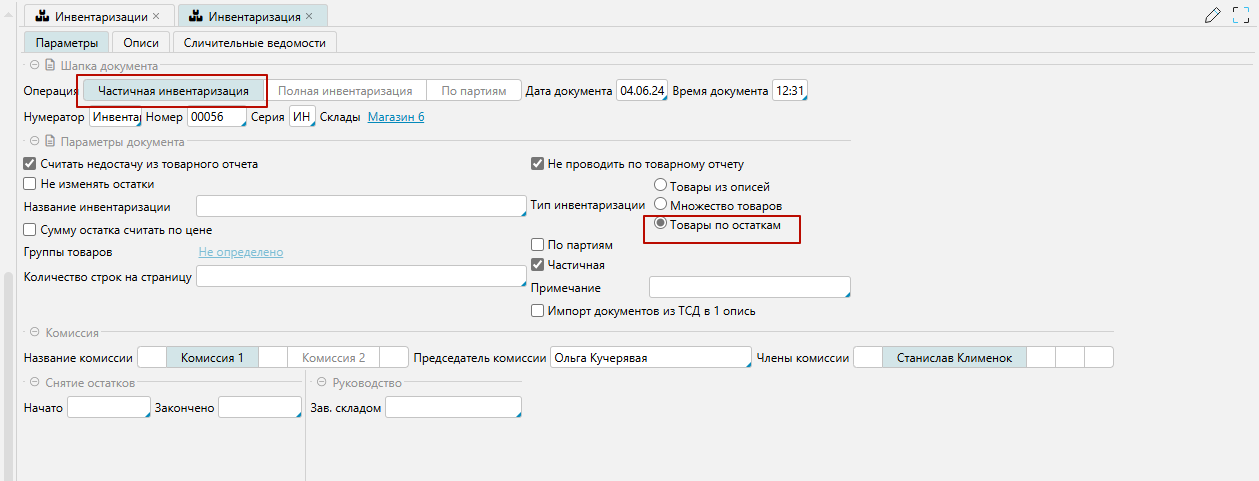The height and width of the screenshot is (481, 1259).
Task: Click the Параметры документа document icon
Action: coord(48,141)
